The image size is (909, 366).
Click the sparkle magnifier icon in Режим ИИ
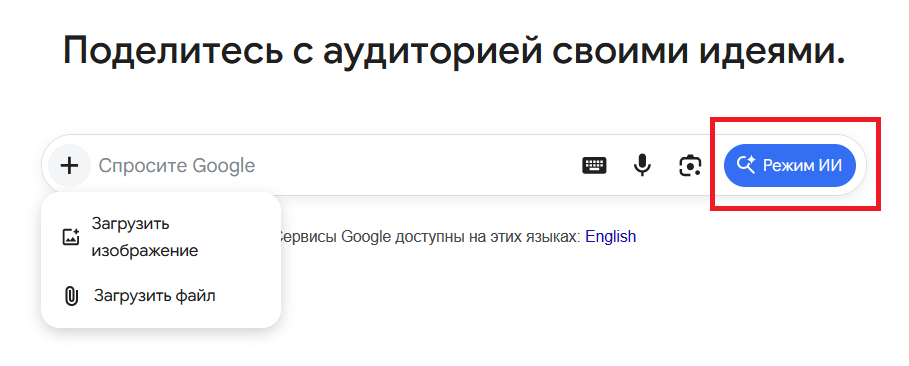pos(746,166)
